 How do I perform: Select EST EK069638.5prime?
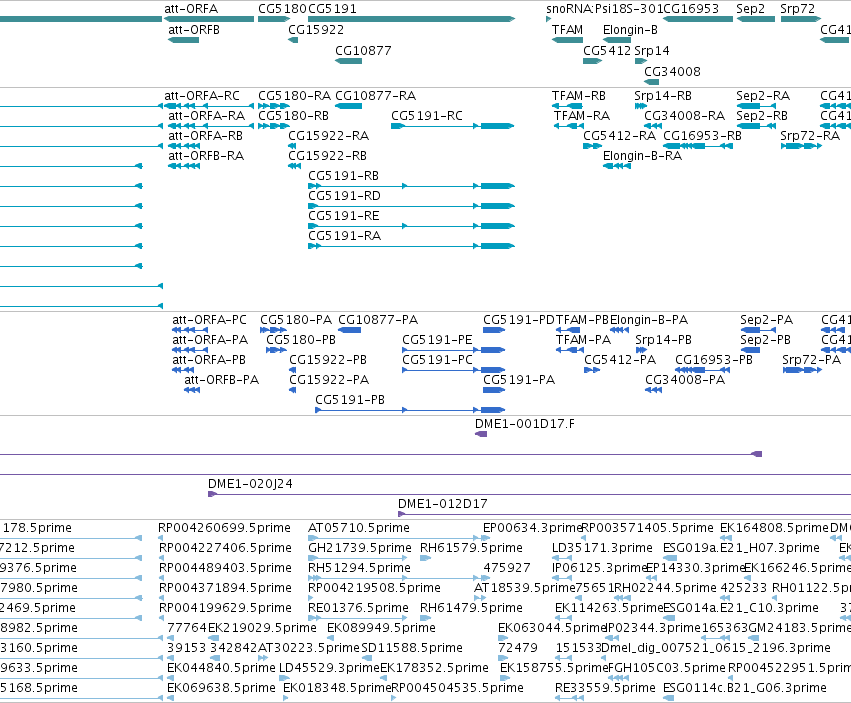coord(221,688)
